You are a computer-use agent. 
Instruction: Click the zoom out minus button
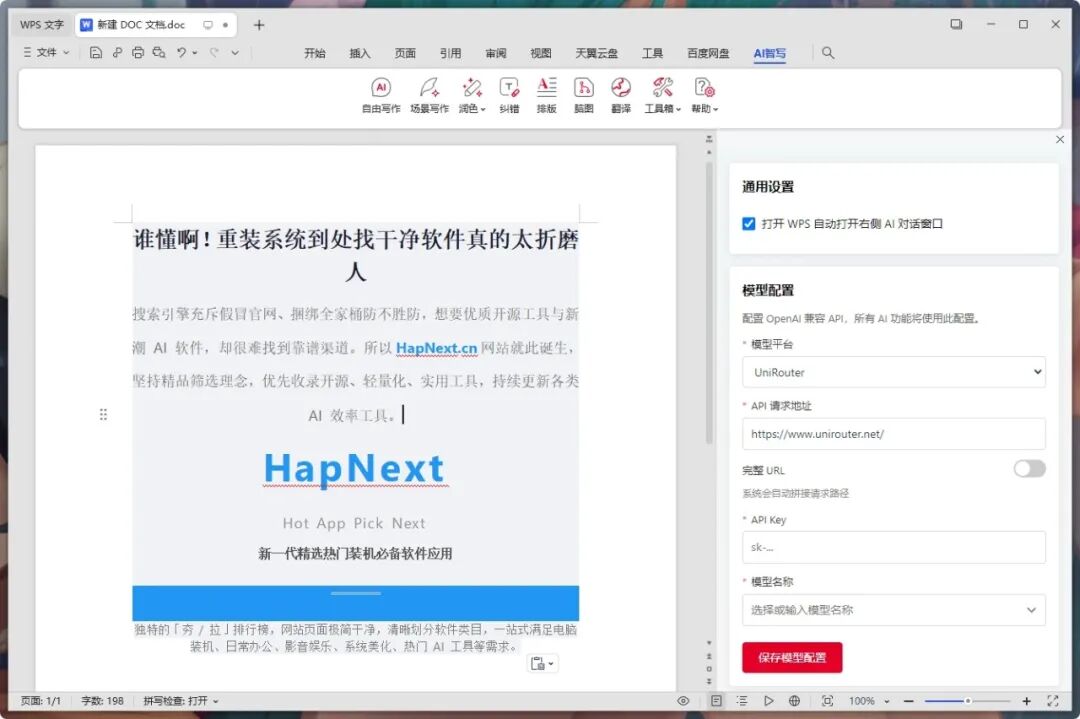[x=908, y=701]
